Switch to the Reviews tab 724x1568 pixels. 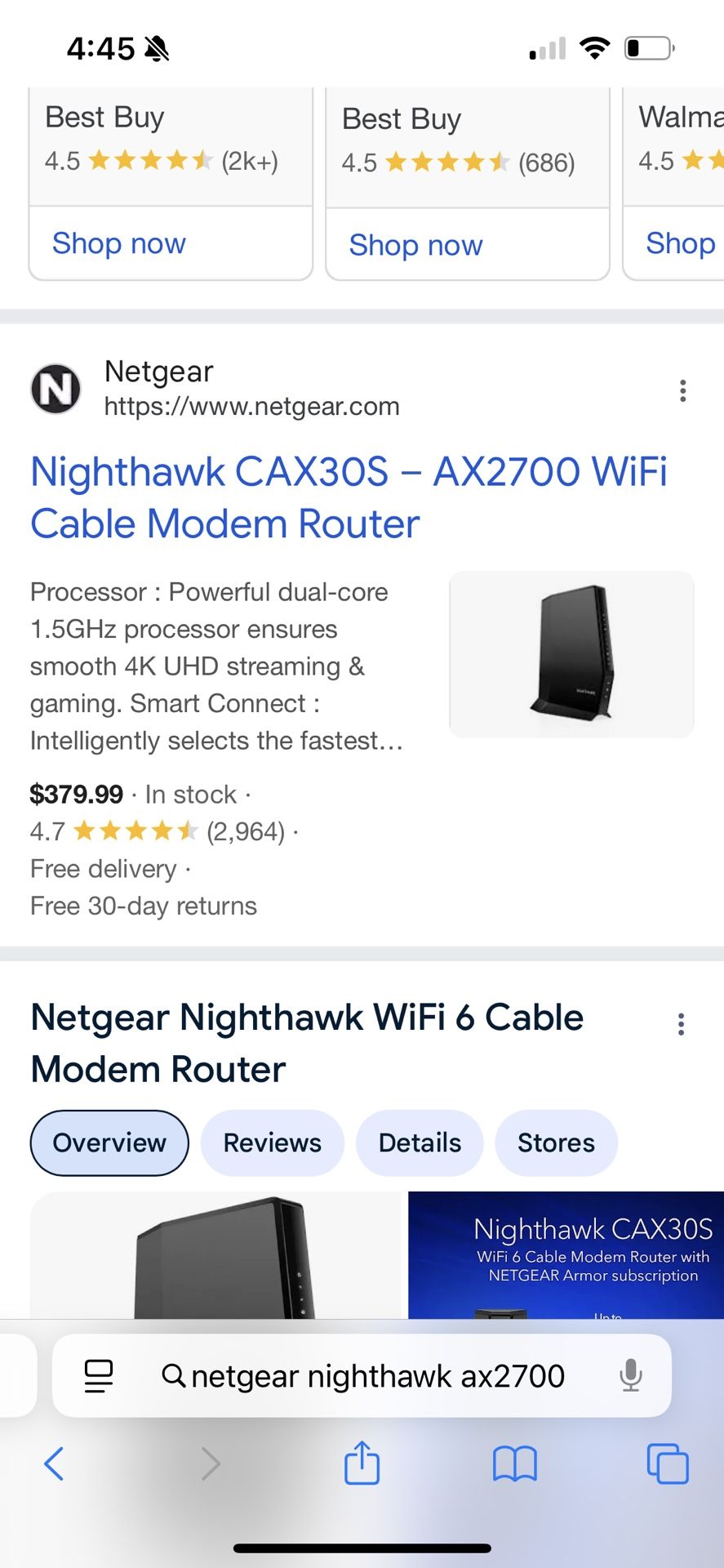click(x=272, y=1143)
